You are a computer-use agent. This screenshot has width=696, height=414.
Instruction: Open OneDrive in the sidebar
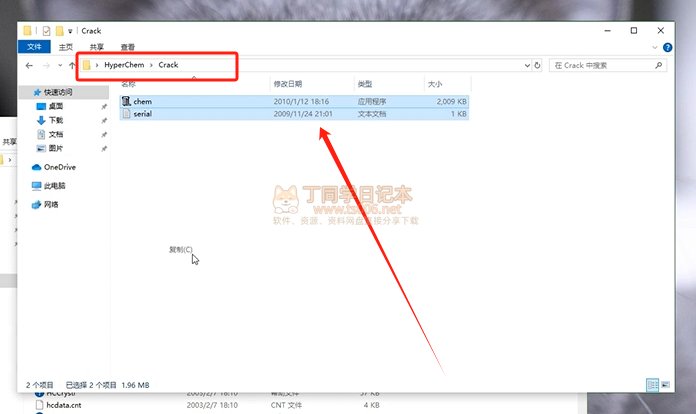(x=59, y=167)
